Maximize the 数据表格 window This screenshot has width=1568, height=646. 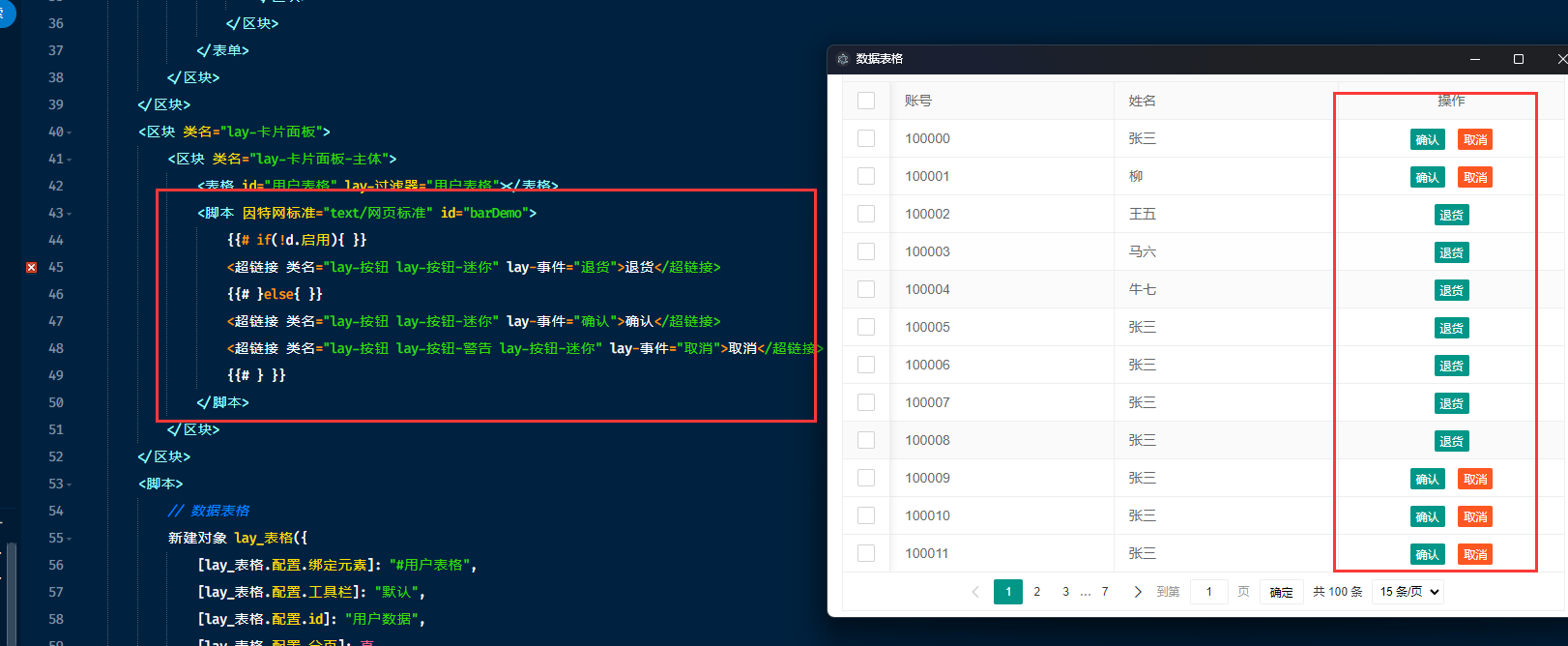(1519, 59)
